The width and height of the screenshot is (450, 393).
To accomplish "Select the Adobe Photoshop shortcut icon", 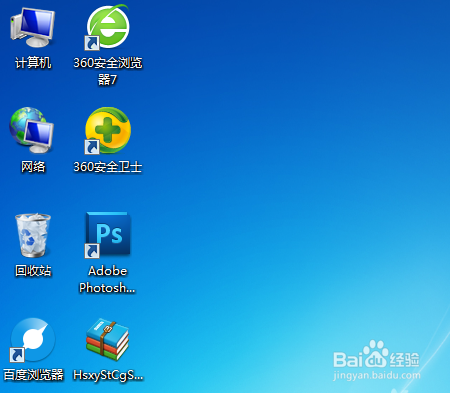I will 108,235.
